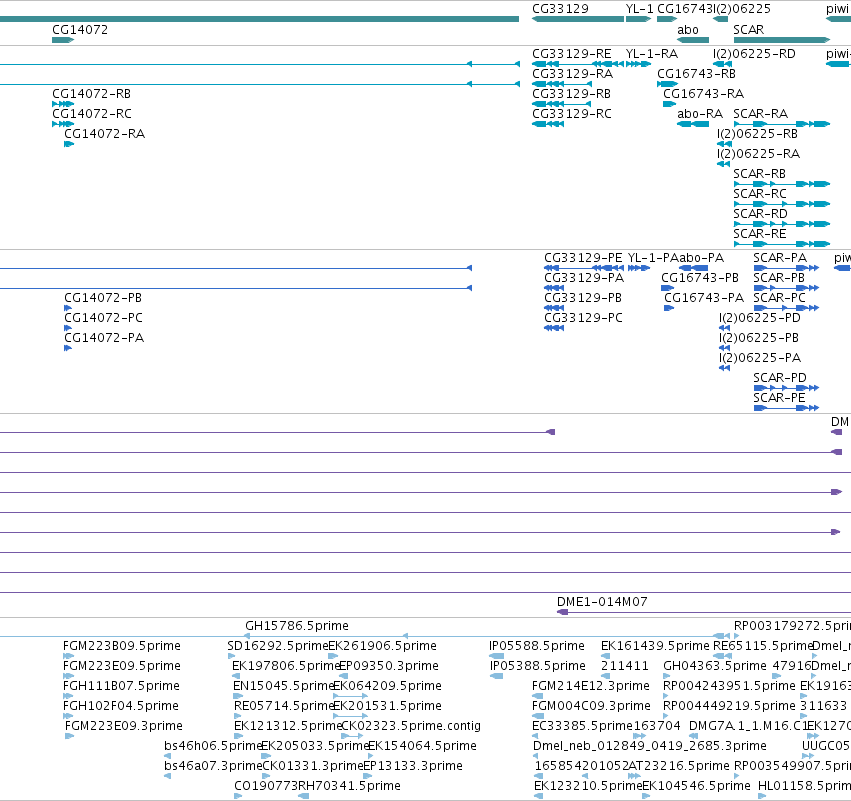Select EST FGM223E09.5prime
Viewport: 851px width, 801px height.
[x=122, y=666]
